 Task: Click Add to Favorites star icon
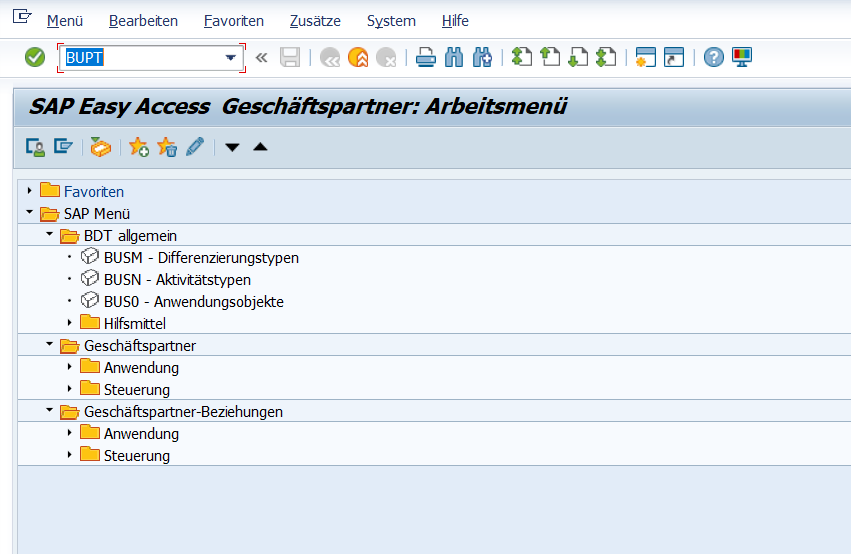pos(139,147)
